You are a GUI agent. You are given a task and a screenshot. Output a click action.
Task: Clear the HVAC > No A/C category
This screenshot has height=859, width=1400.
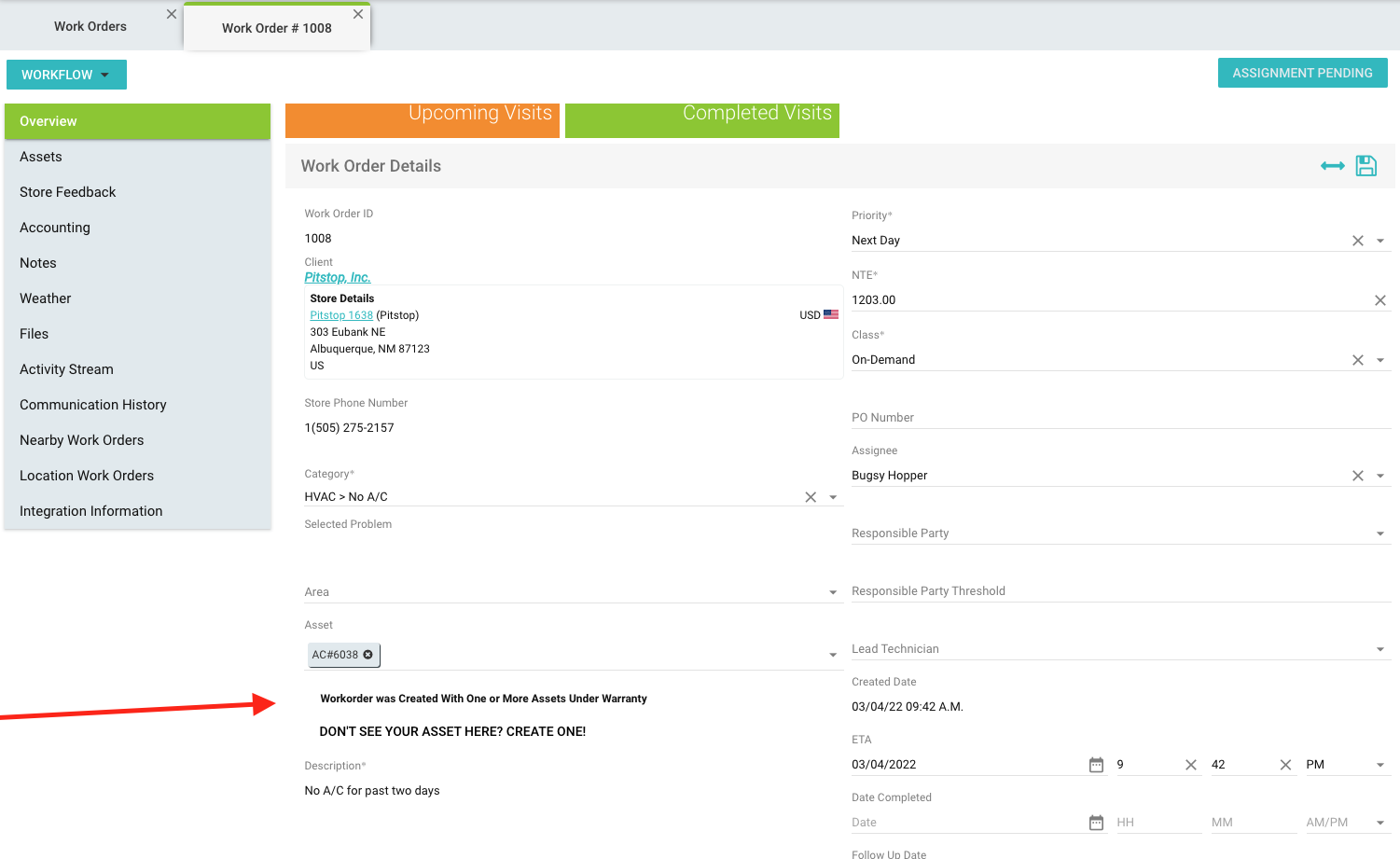(x=810, y=497)
